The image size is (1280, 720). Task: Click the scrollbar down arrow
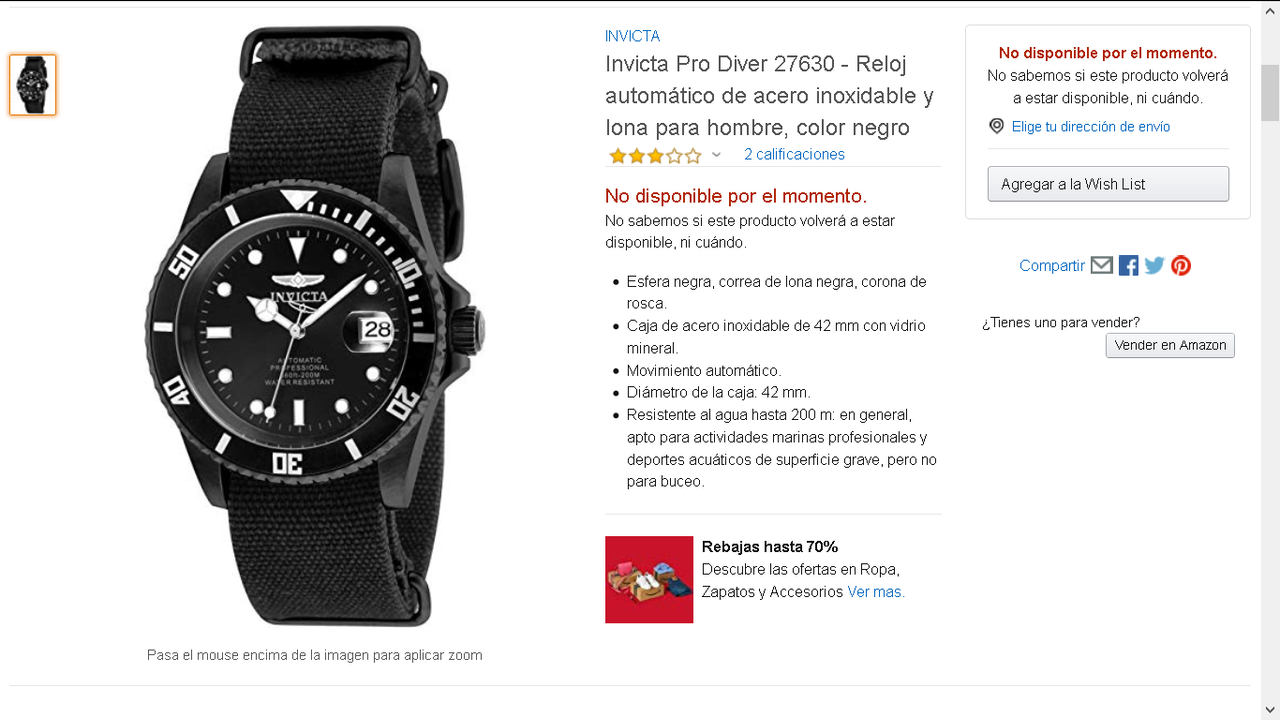coord(1270,709)
